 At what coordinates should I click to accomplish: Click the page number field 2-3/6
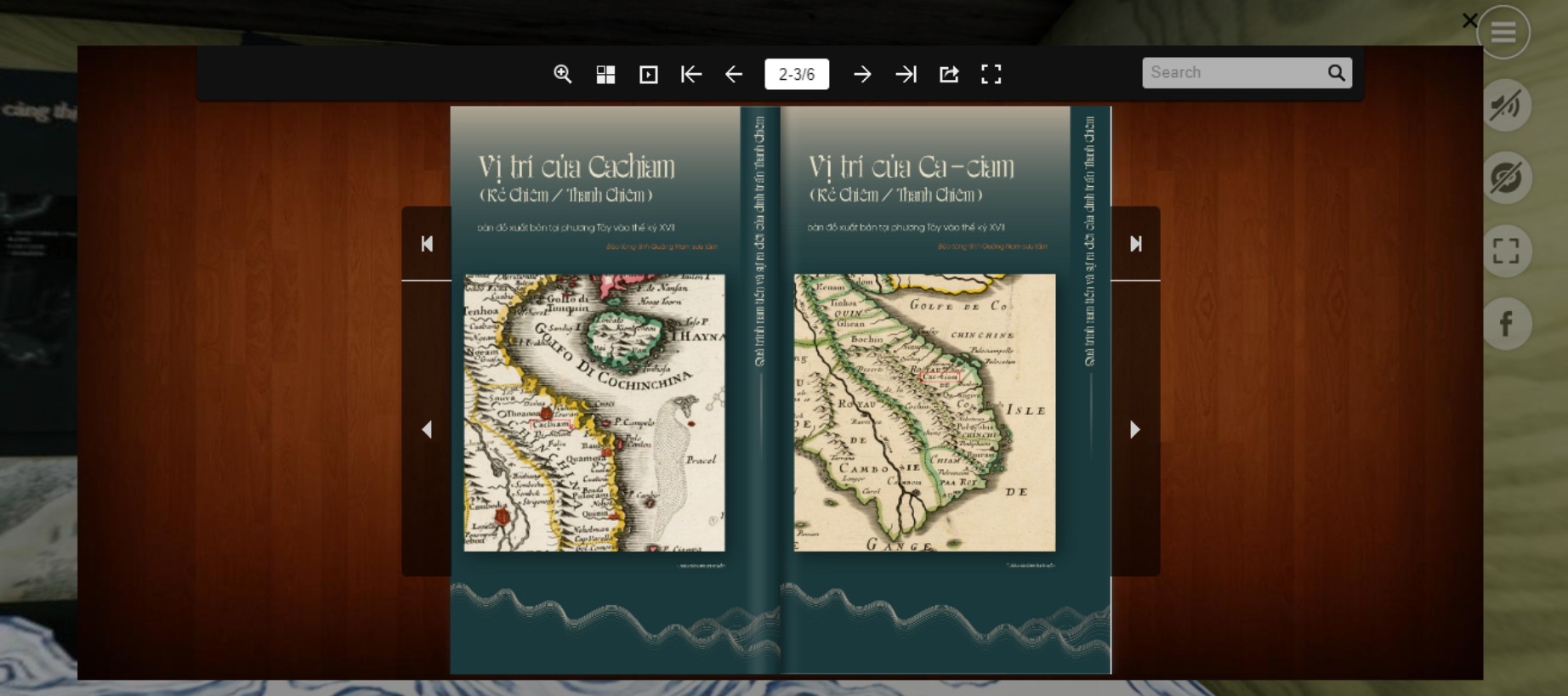click(797, 74)
